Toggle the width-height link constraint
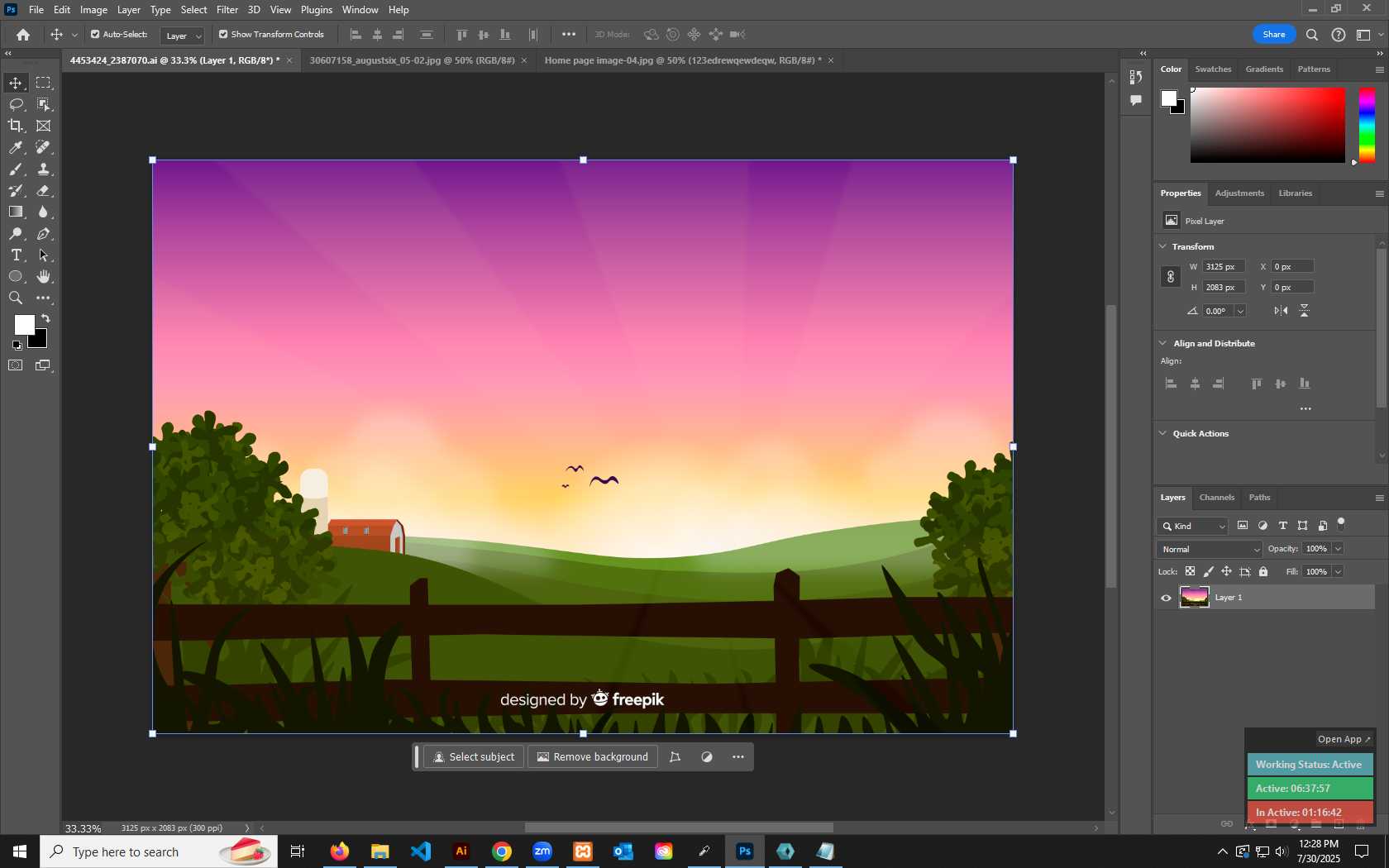 pyautogui.click(x=1170, y=277)
